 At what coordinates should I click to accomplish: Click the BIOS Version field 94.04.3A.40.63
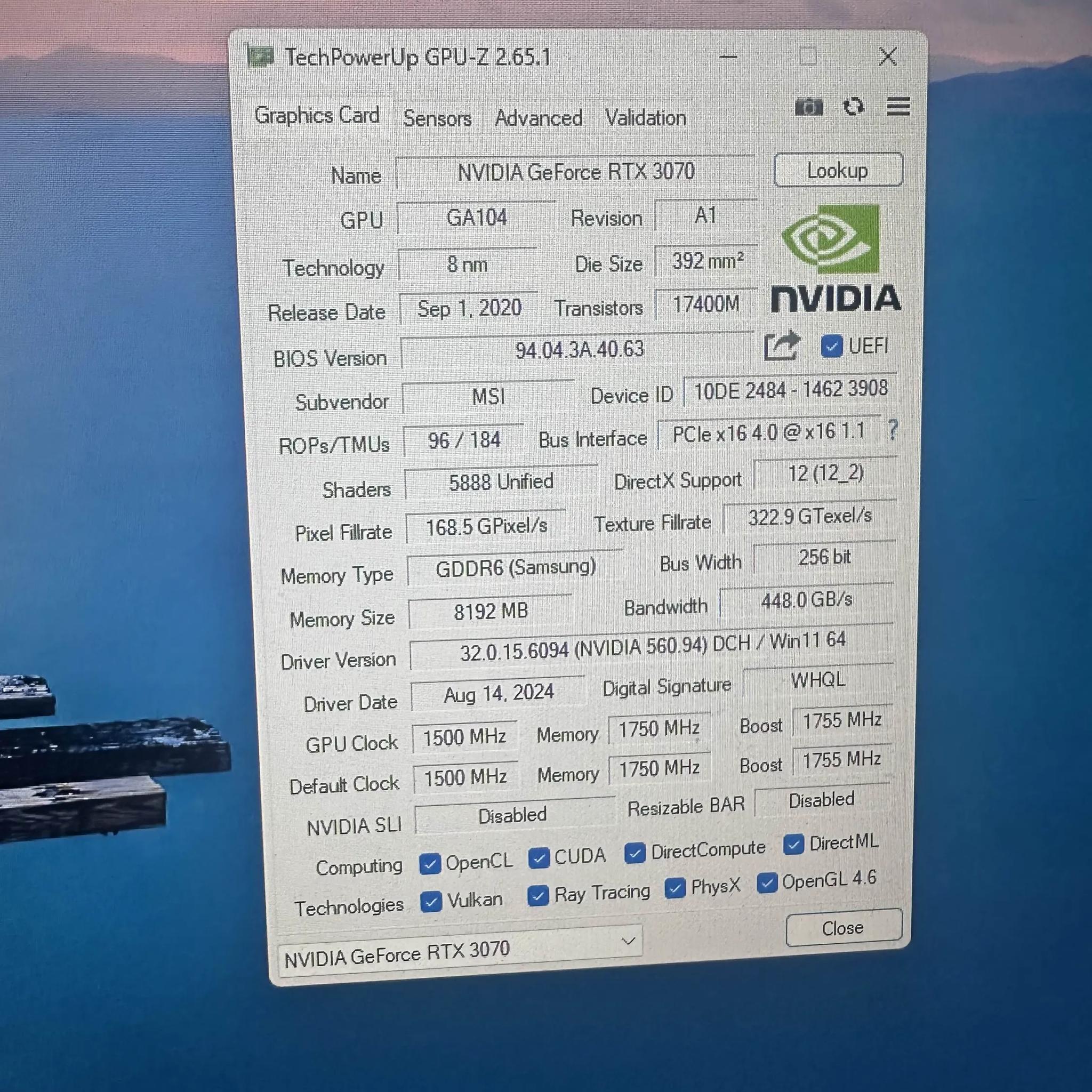pyautogui.click(x=578, y=350)
